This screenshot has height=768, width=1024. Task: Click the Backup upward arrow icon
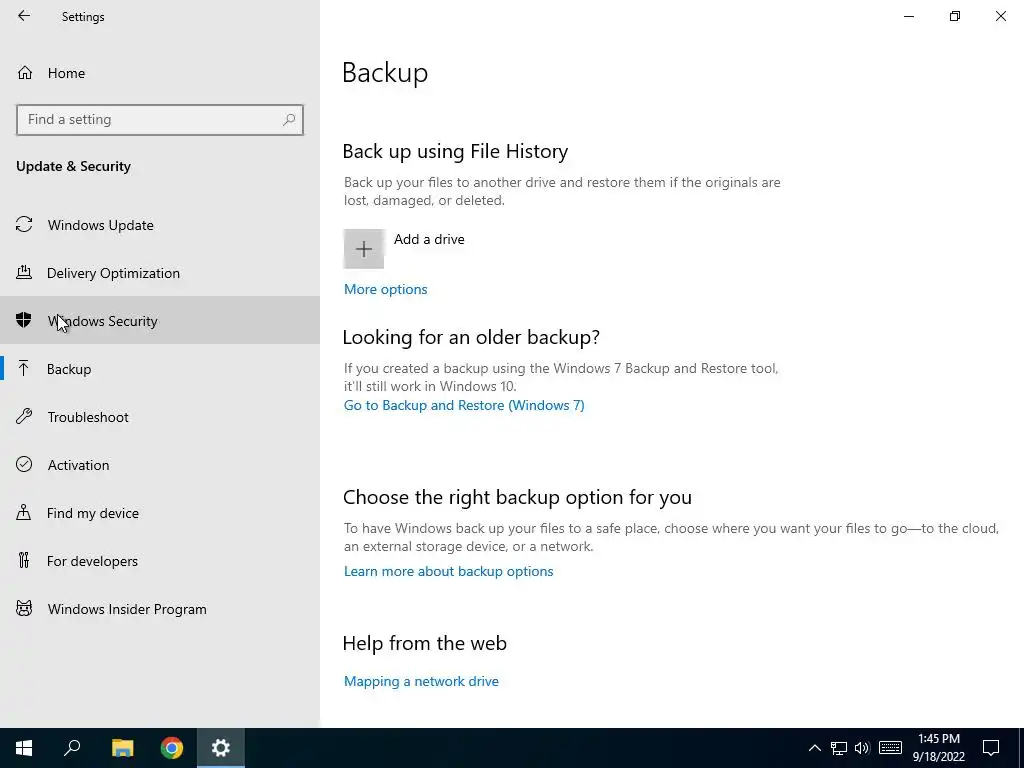(24, 368)
